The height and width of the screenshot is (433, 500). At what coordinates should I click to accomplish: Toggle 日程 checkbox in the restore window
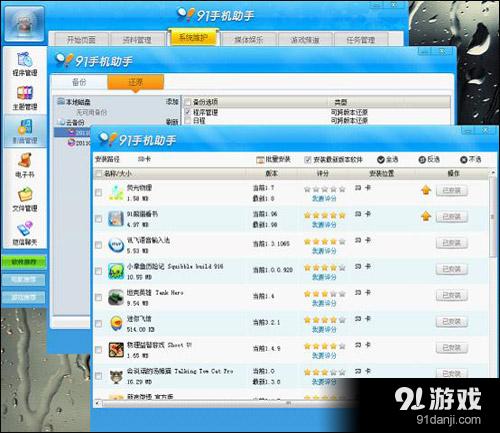[188, 120]
